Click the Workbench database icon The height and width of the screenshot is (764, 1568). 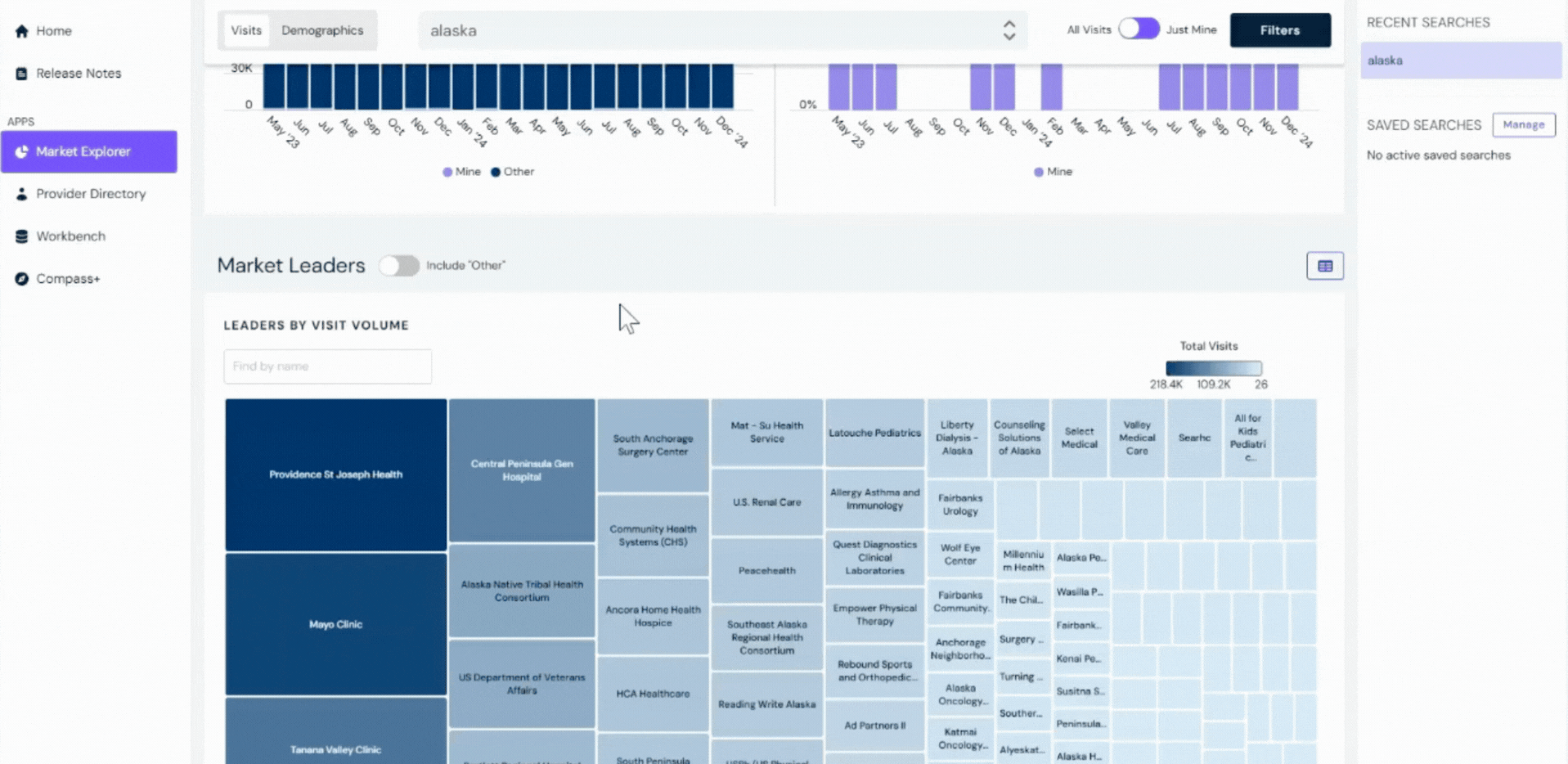pos(22,236)
